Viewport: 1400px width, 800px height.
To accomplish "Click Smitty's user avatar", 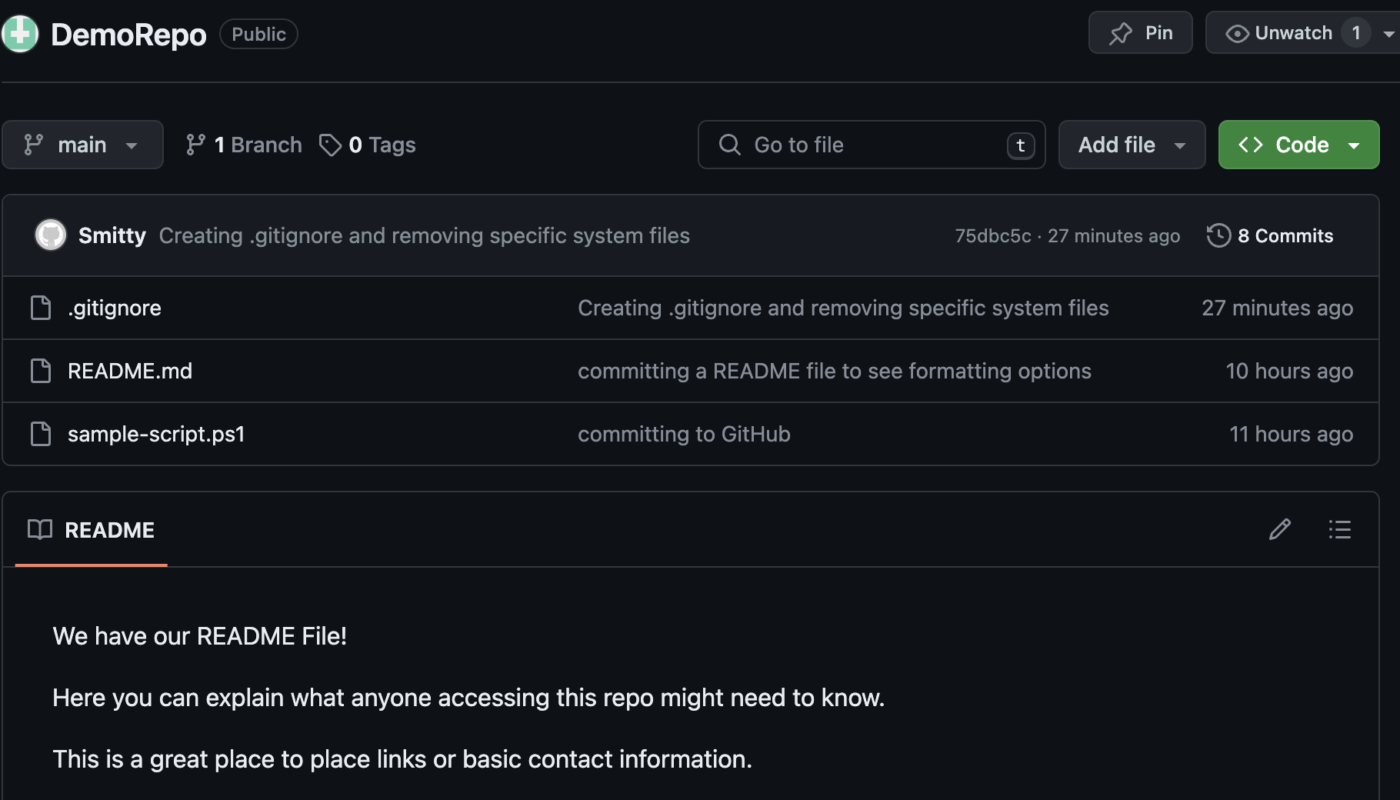I will pyautogui.click(x=50, y=235).
